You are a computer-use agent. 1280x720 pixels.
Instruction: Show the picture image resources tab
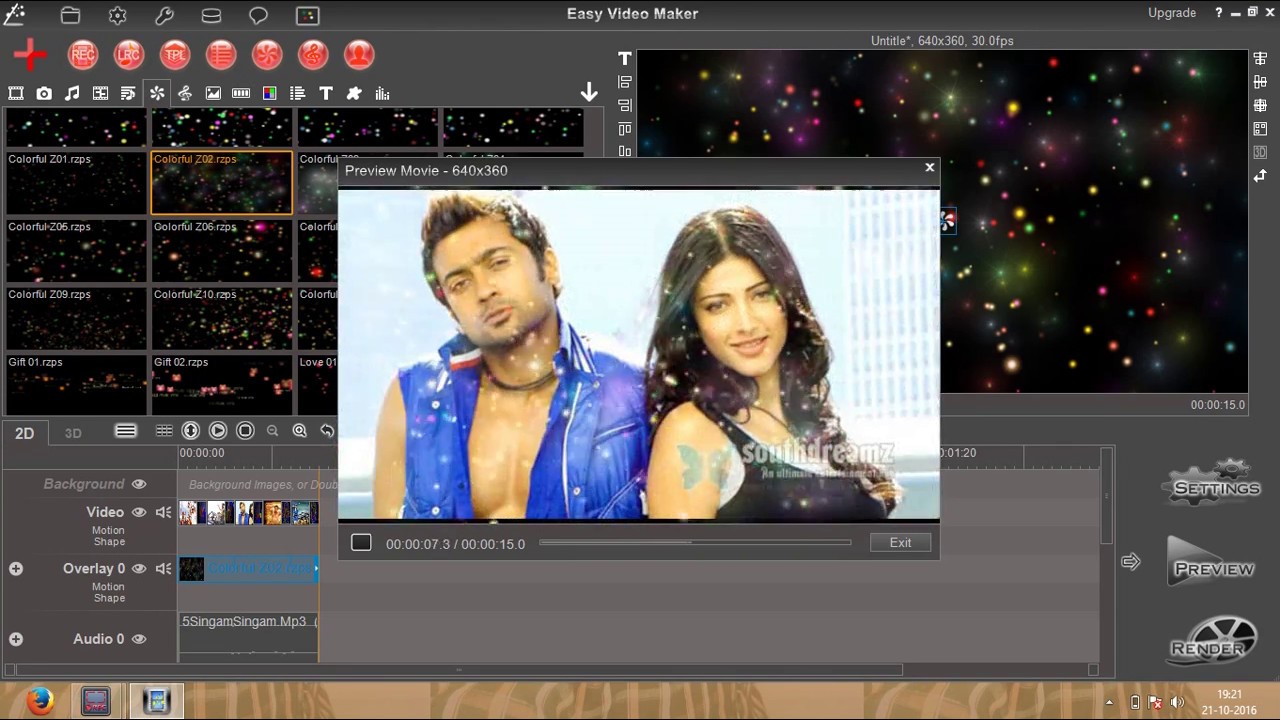pos(213,93)
